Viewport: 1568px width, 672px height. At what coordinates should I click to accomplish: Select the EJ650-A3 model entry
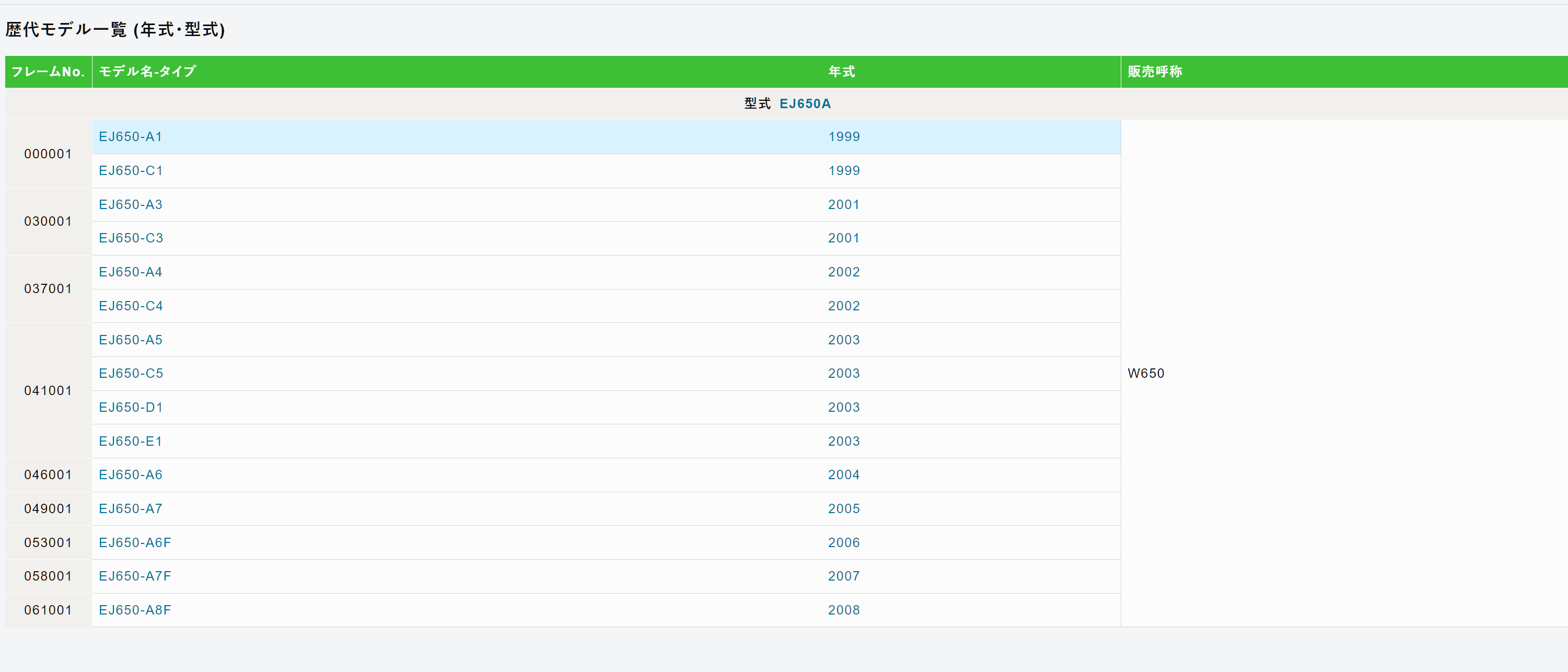130,204
